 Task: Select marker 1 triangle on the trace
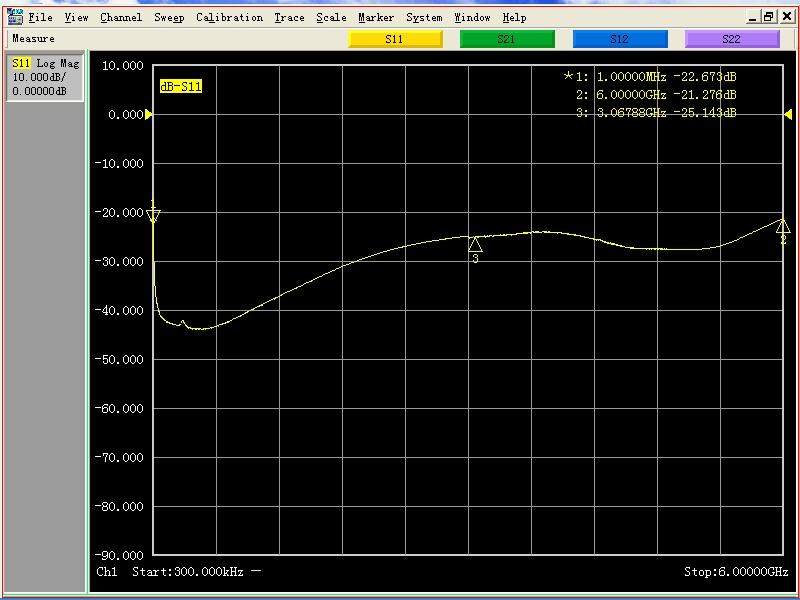pyautogui.click(x=153, y=215)
